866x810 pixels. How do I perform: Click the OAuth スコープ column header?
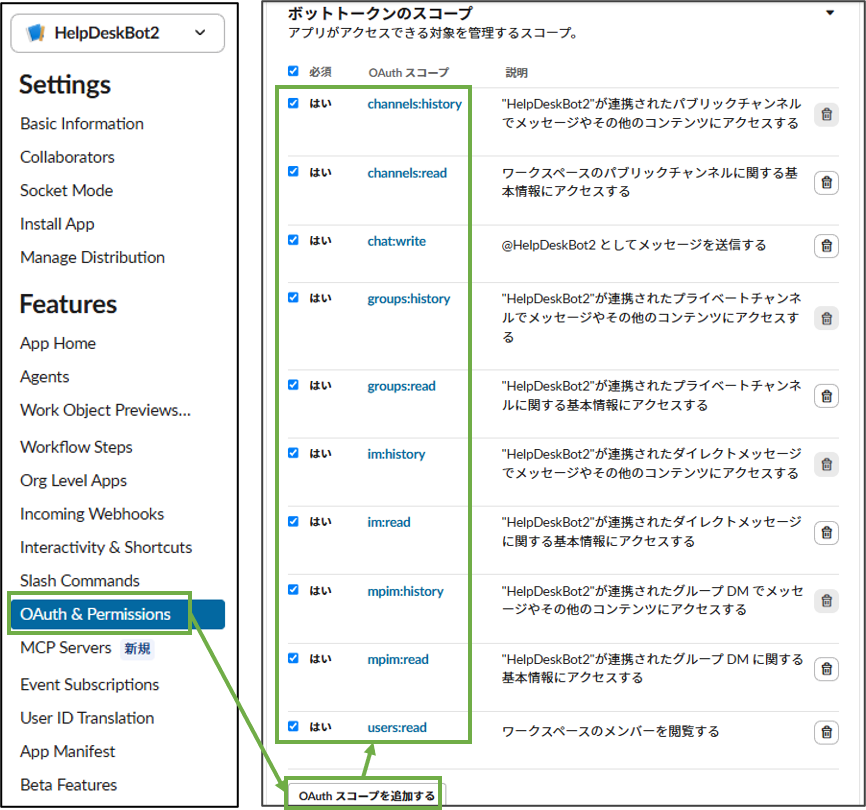point(409,73)
